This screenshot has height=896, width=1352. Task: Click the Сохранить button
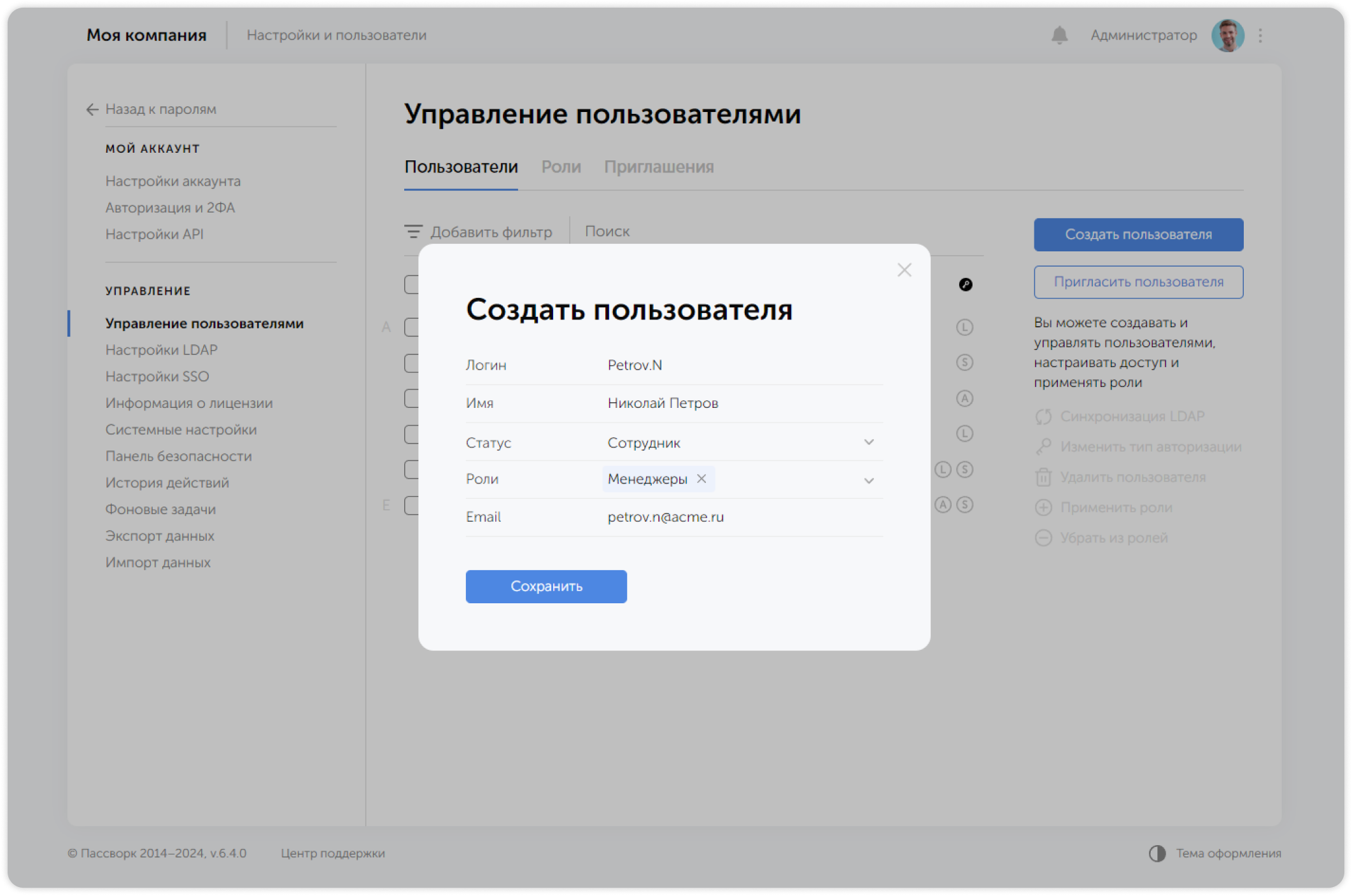[x=546, y=586]
